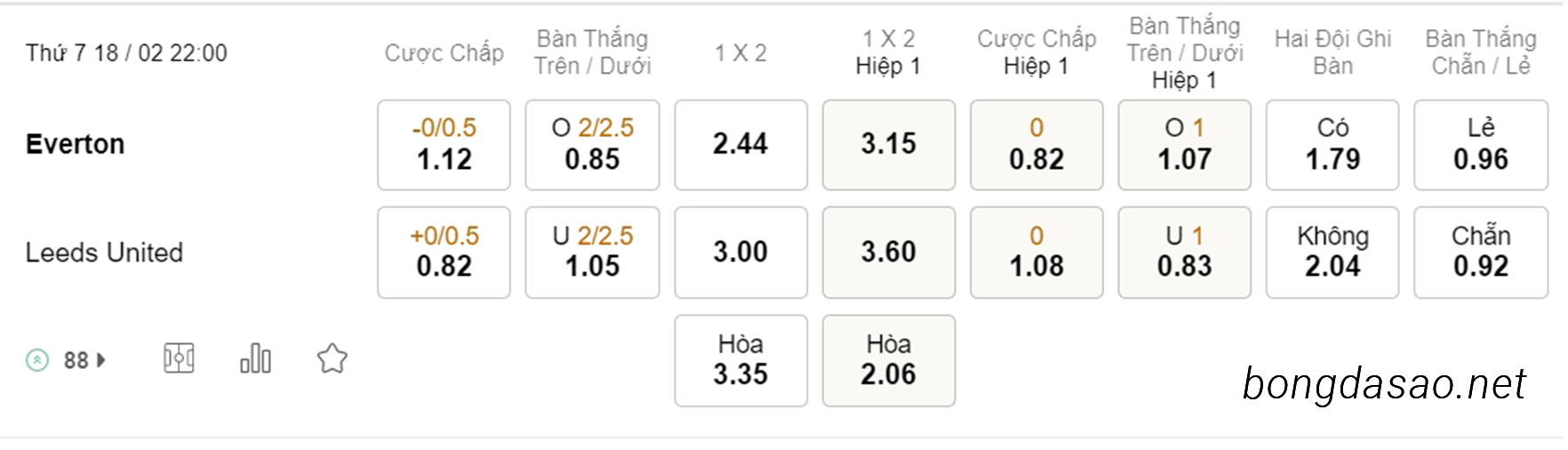Choose Leeds United 1X2 odds 3.00
The image size is (1568, 450).
click(x=740, y=253)
